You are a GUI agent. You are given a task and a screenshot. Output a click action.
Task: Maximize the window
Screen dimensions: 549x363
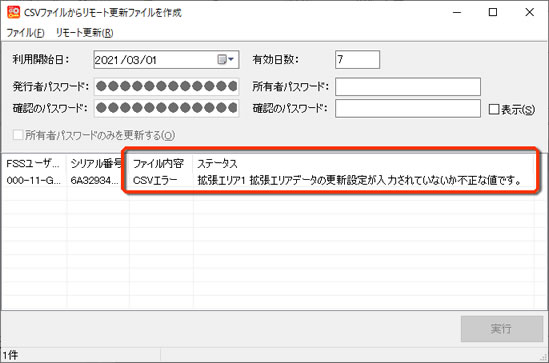click(493, 12)
